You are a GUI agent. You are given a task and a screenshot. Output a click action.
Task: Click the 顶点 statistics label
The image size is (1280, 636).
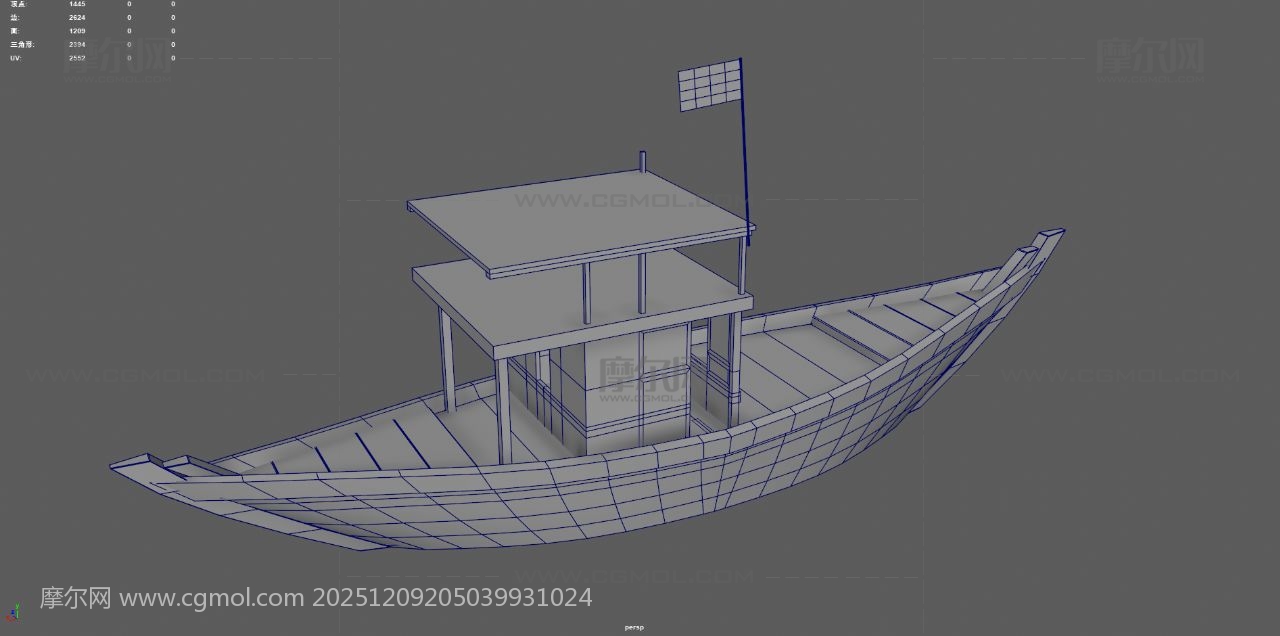pyautogui.click(x=18, y=4)
